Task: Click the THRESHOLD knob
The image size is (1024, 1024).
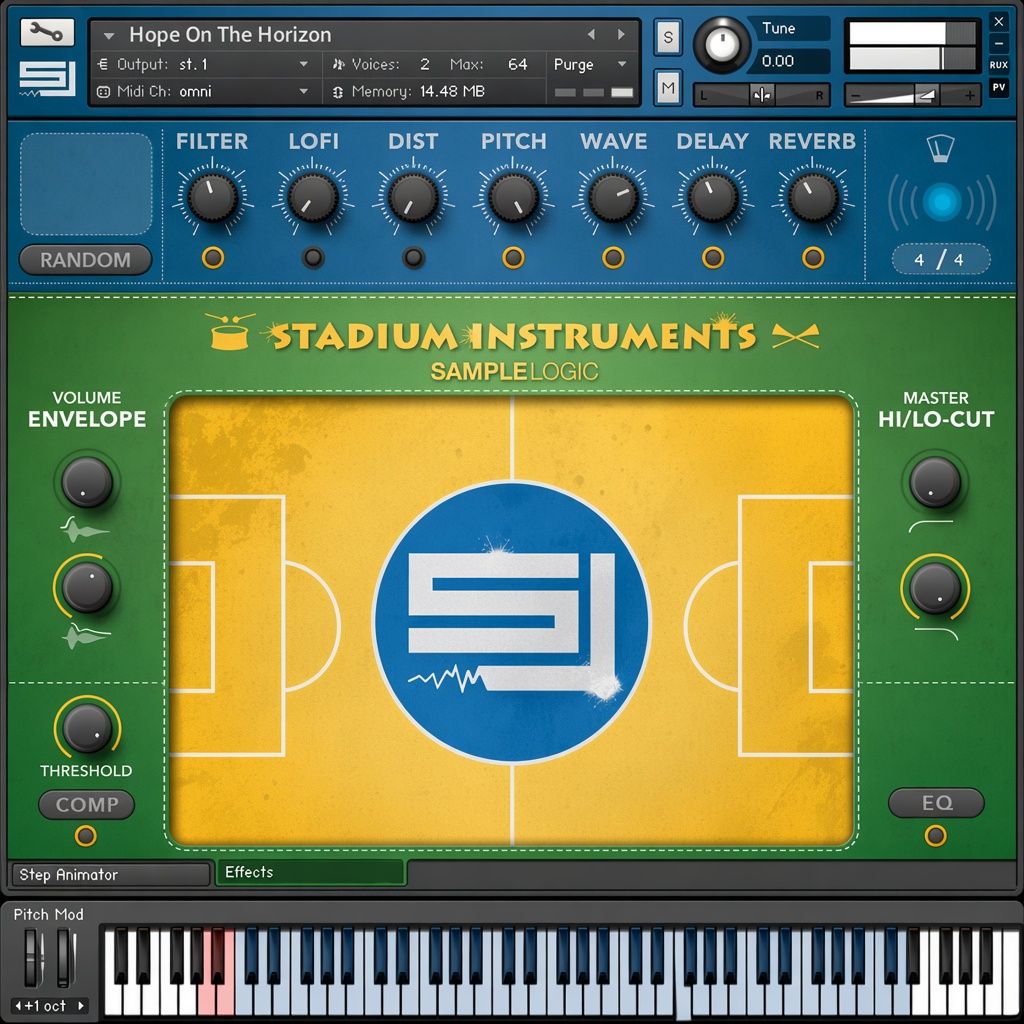Action: tap(87, 729)
